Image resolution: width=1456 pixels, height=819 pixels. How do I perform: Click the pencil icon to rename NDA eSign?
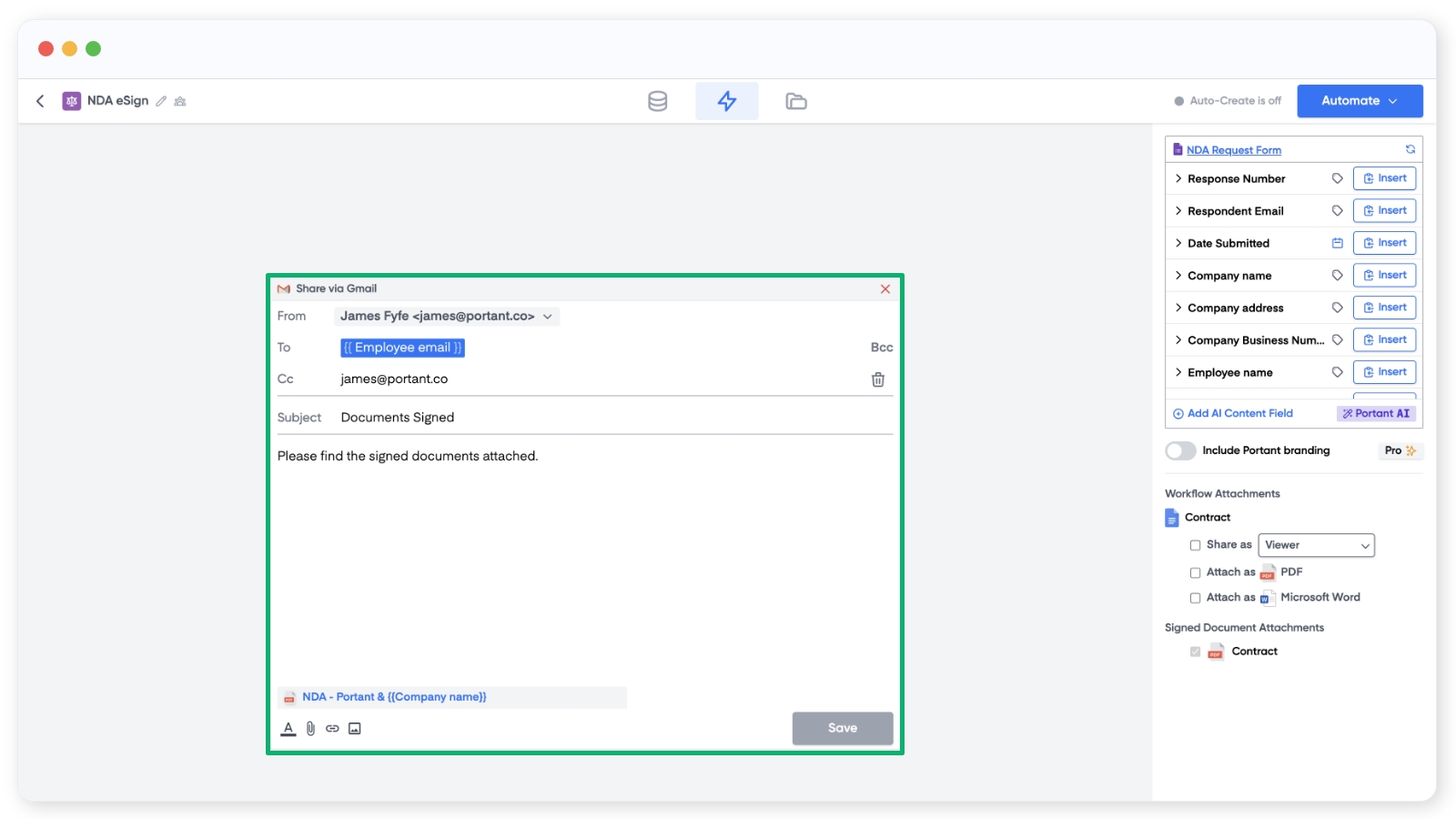coord(161,101)
